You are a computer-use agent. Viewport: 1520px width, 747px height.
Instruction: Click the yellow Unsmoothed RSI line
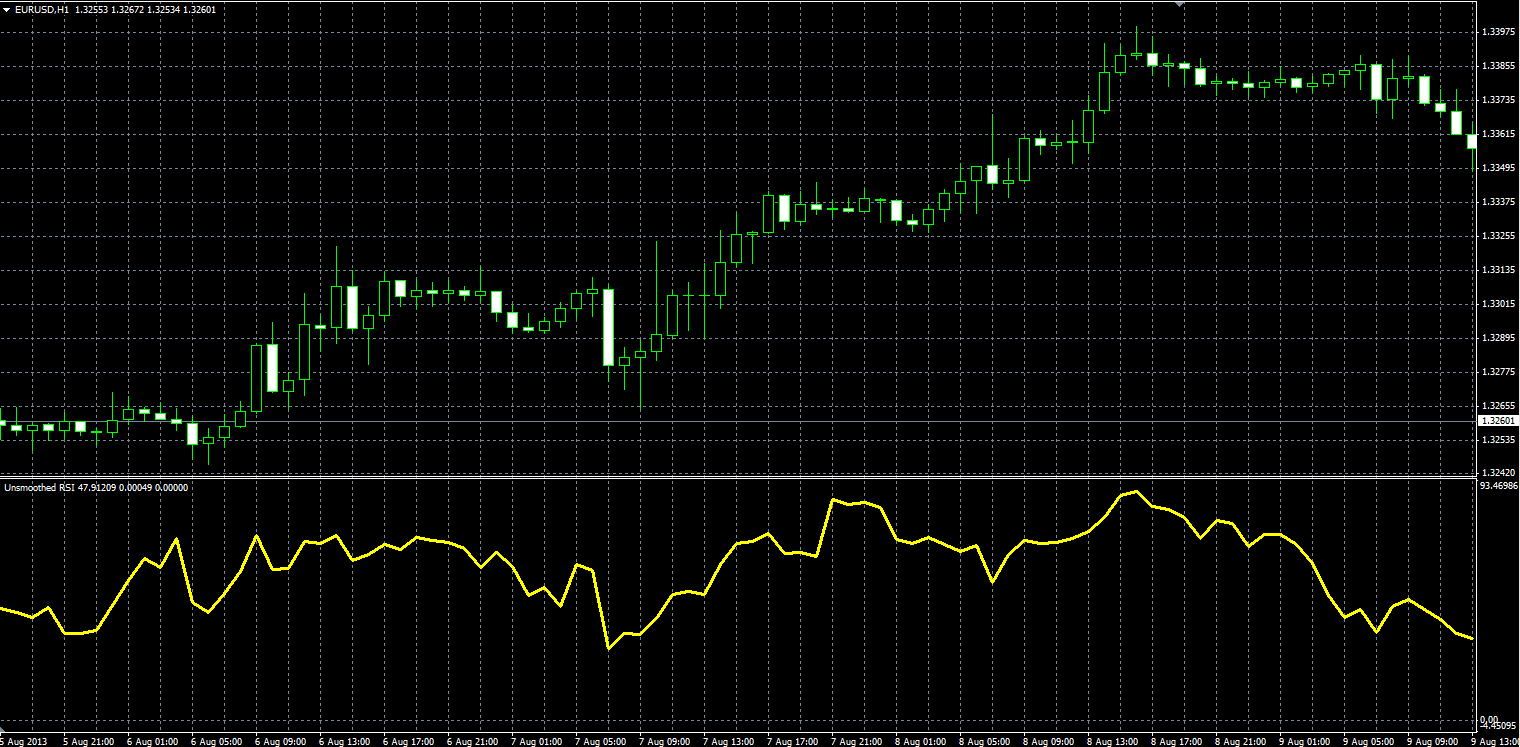click(736, 545)
